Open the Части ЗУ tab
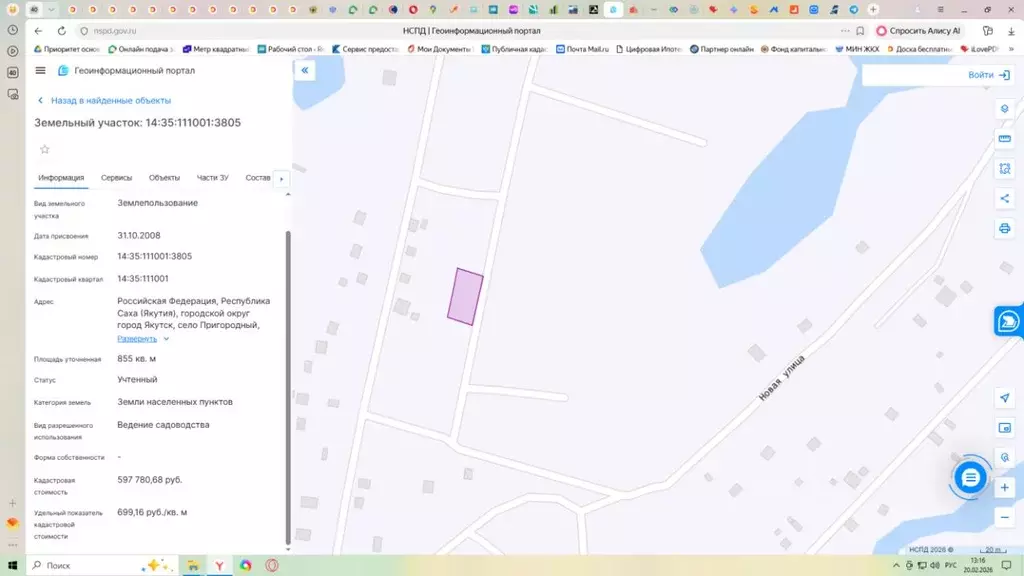 [x=212, y=178]
